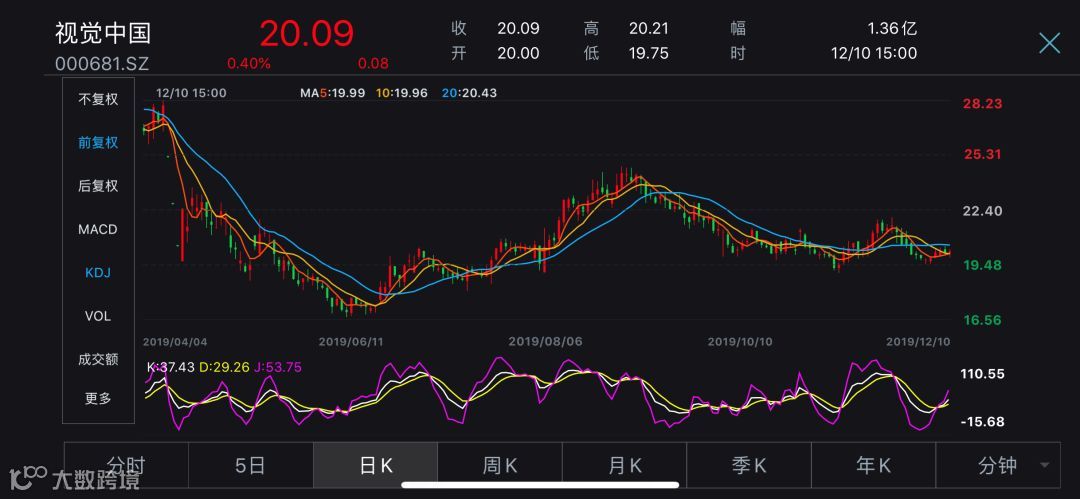Switch to the 季K tab
Image resolution: width=1080 pixels, height=499 pixels.
point(749,466)
